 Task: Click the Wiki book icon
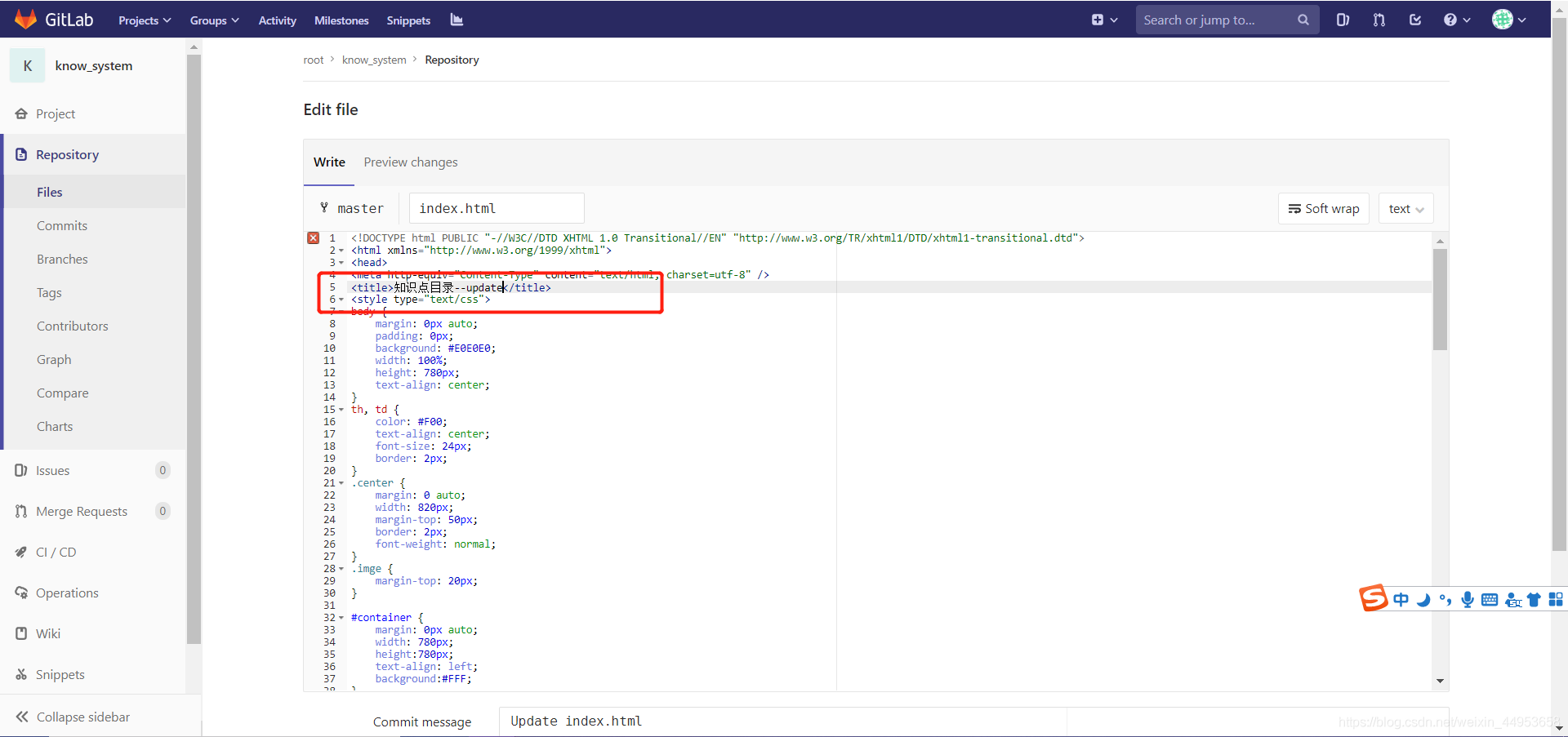[x=21, y=633]
